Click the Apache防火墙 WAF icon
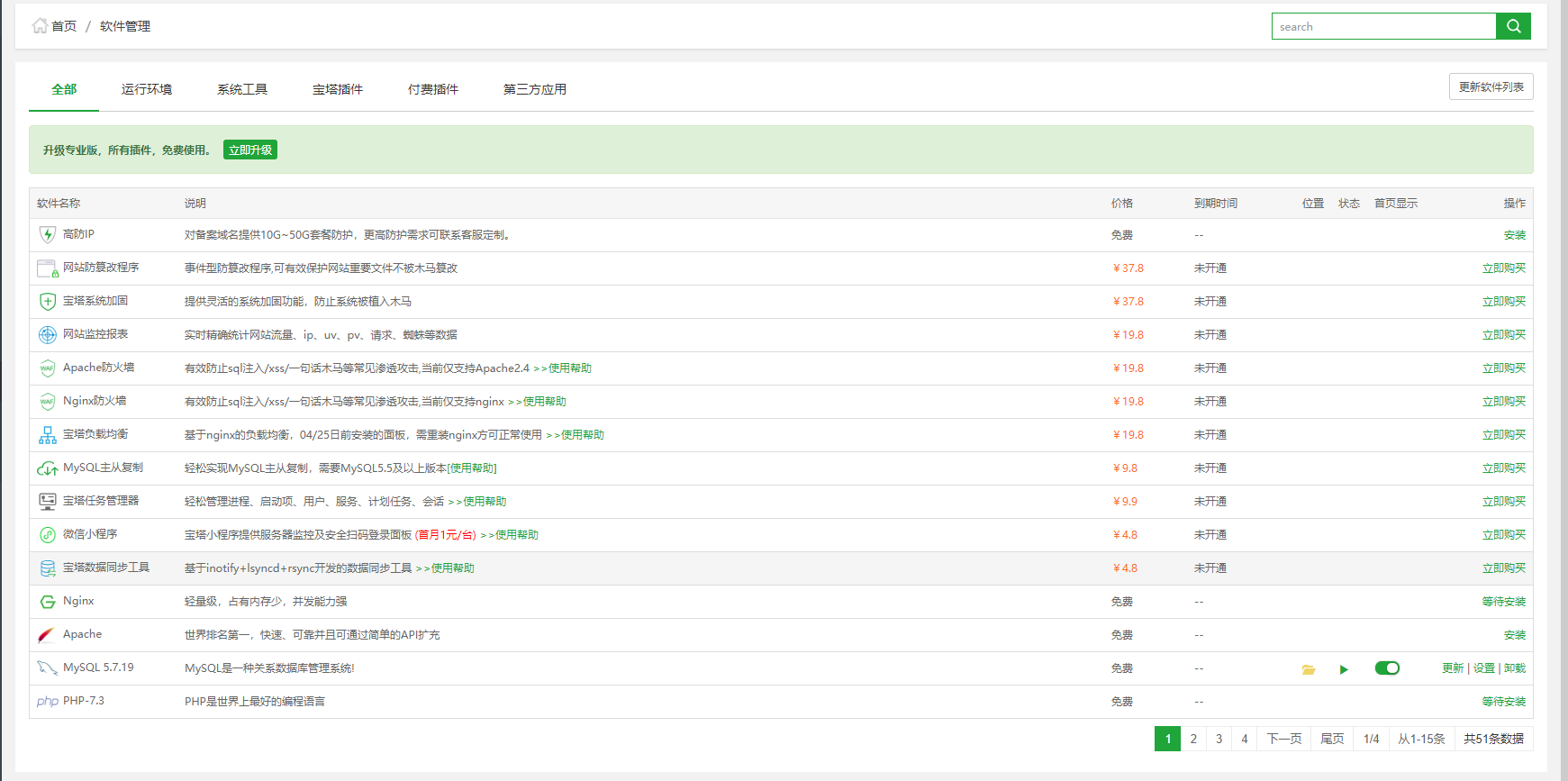The height and width of the screenshot is (781, 1568). (x=48, y=368)
